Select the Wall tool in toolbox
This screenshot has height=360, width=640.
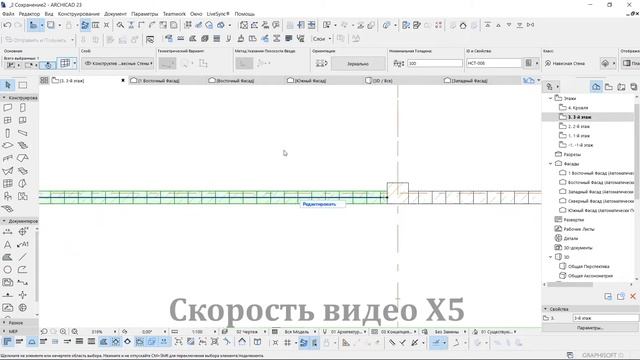coord(7,108)
